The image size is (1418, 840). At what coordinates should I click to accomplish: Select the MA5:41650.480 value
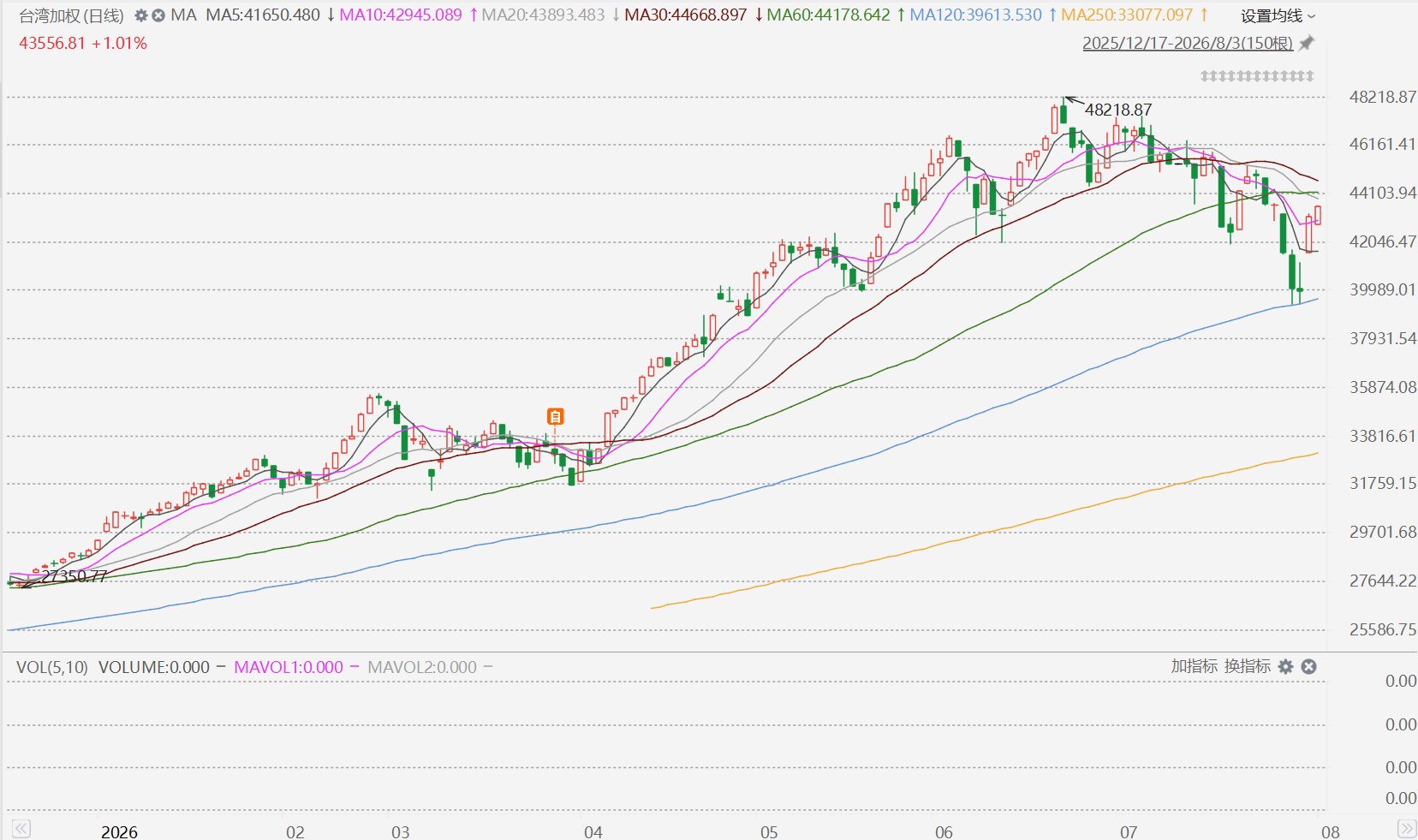(x=263, y=15)
